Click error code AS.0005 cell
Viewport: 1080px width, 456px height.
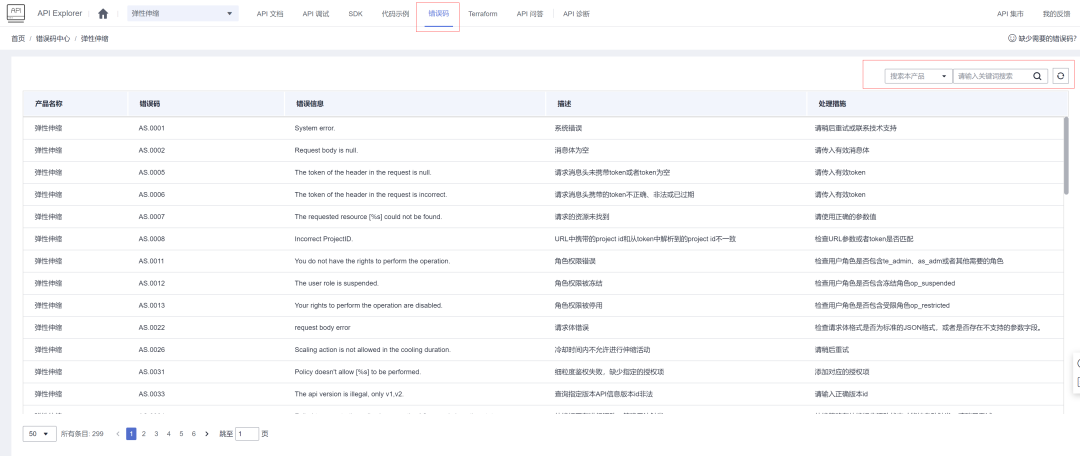pyautogui.click(x=152, y=172)
